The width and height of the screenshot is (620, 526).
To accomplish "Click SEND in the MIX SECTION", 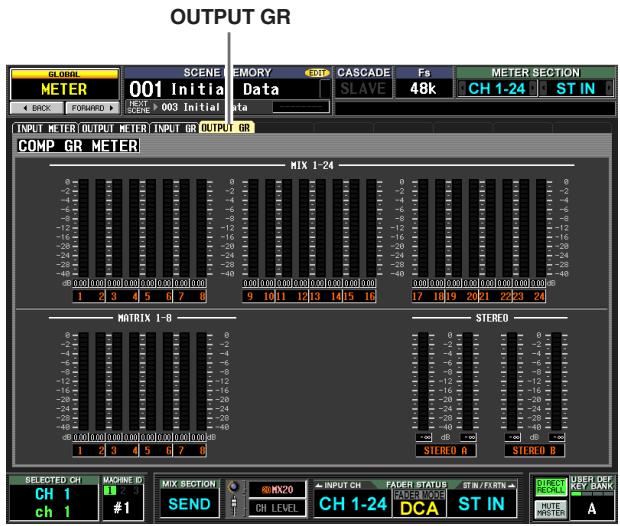I will (189, 504).
